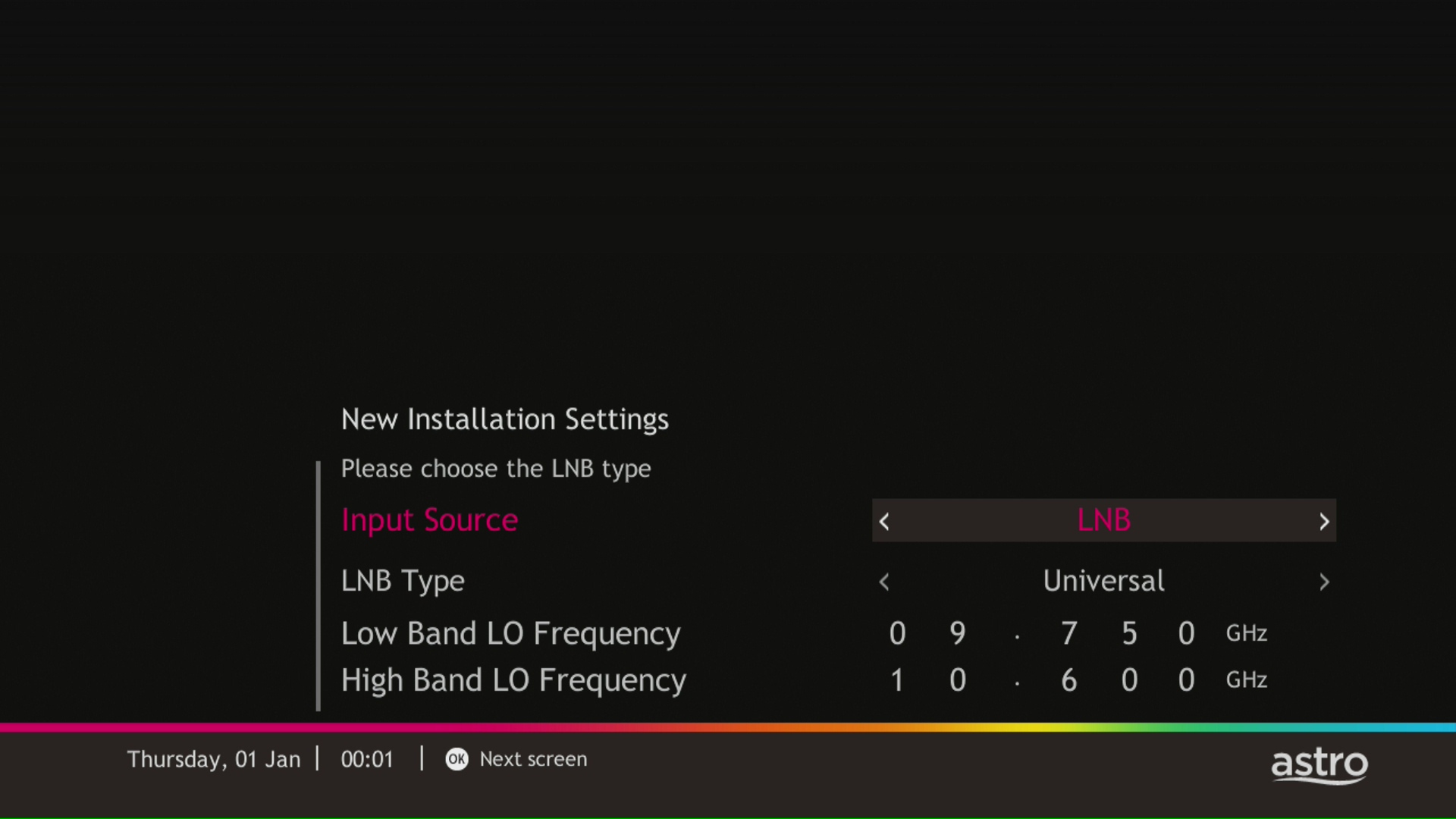Select the LNB Type menu row
Image resolution: width=1456 pixels, height=819 pixels.
[403, 581]
